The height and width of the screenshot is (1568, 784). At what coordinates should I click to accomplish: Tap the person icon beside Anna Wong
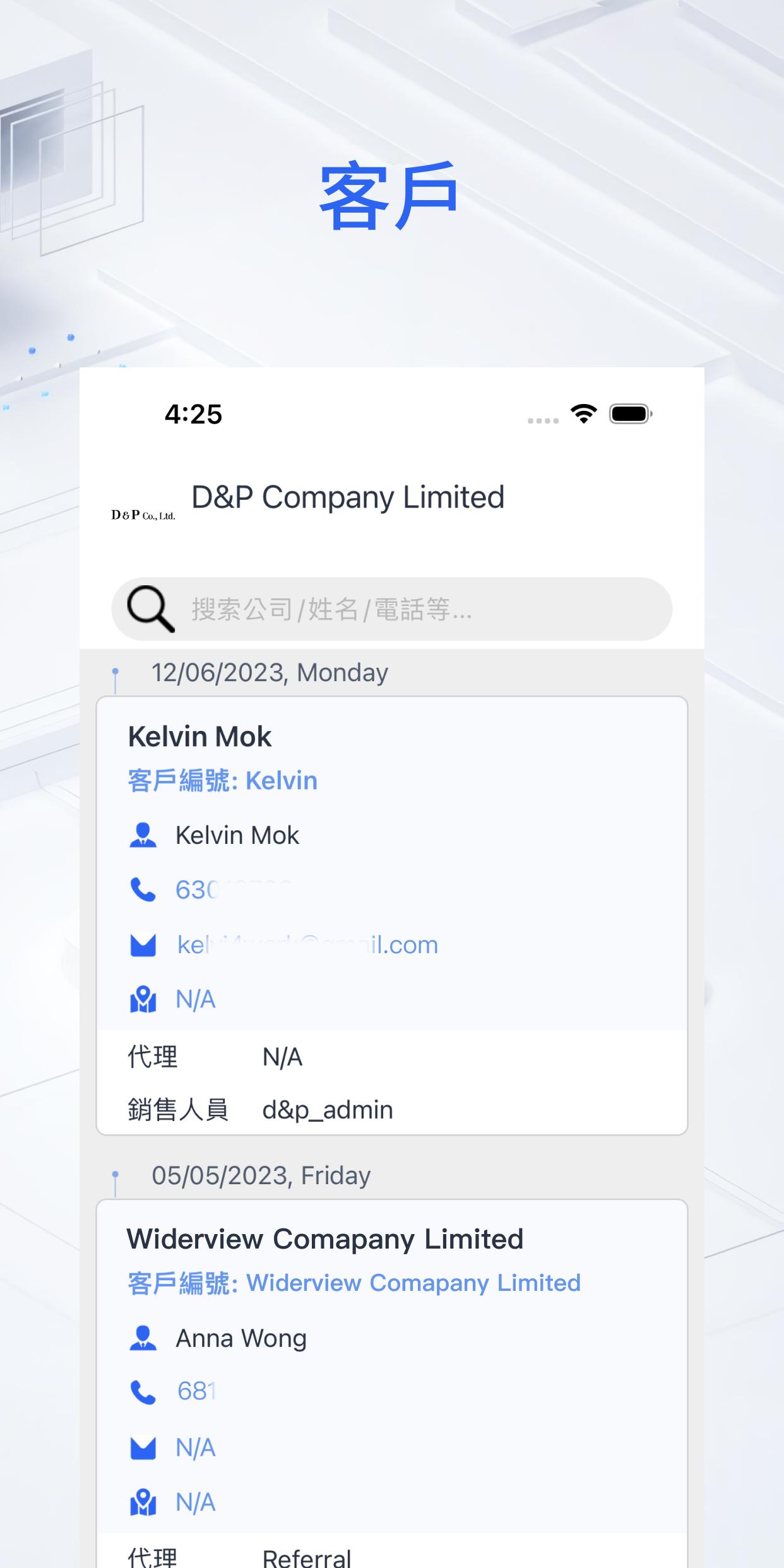[x=143, y=1338]
